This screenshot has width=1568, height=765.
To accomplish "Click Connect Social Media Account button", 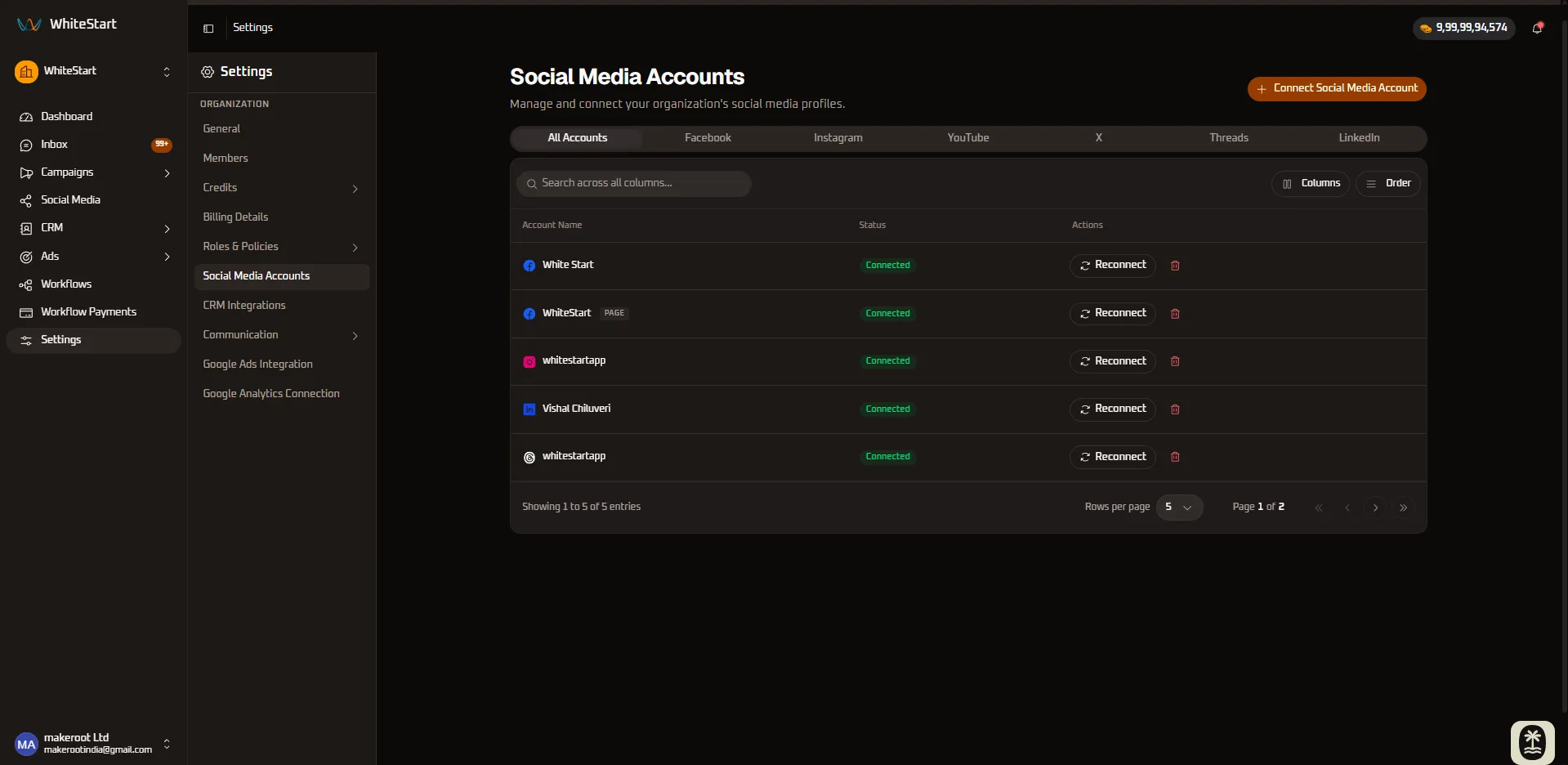I will 1337,88.
